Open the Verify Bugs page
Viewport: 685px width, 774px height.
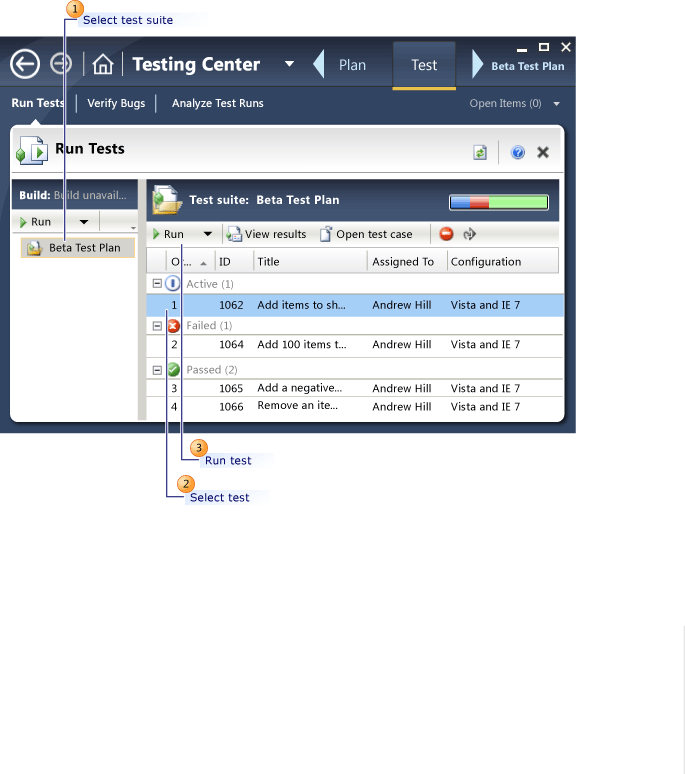[116, 103]
